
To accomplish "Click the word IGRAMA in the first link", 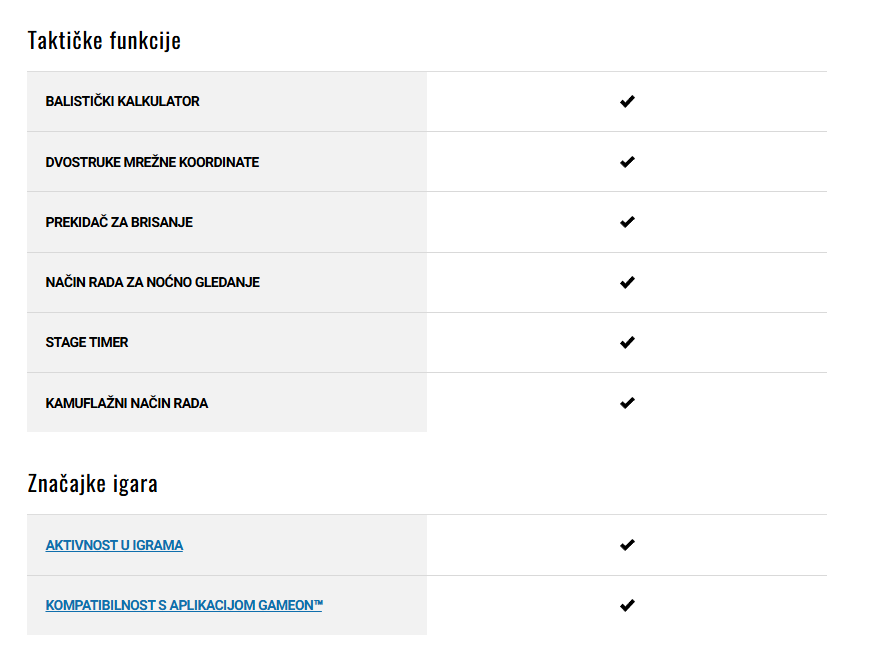I will pos(158,545).
